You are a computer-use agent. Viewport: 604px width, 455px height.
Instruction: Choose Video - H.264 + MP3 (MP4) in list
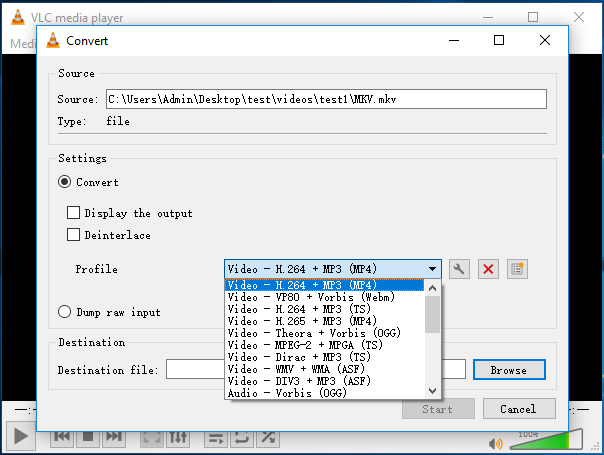click(x=324, y=285)
